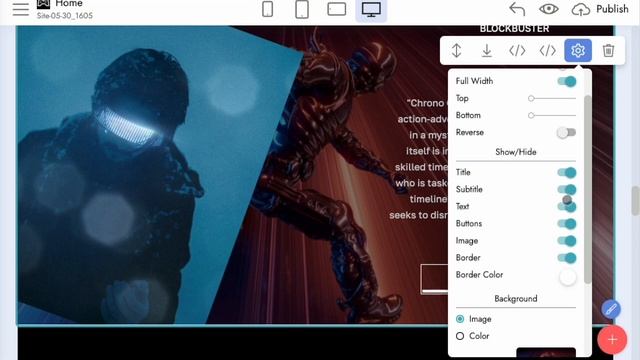Select the Color background radio button
This screenshot has width=640, height=360.
(x=460, y=336)
